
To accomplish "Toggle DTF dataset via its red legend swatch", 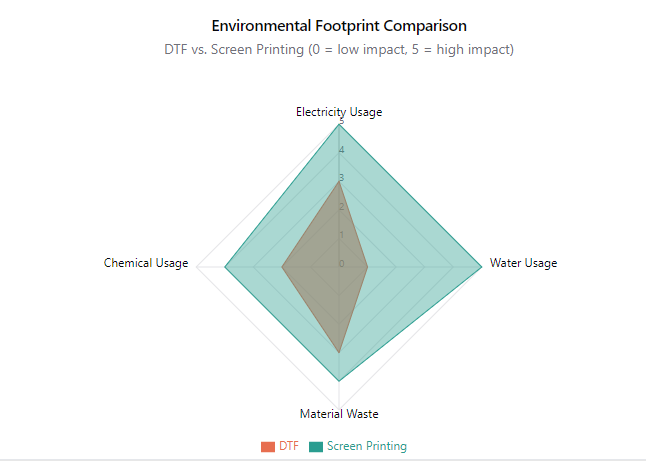I will coord(267,446).
